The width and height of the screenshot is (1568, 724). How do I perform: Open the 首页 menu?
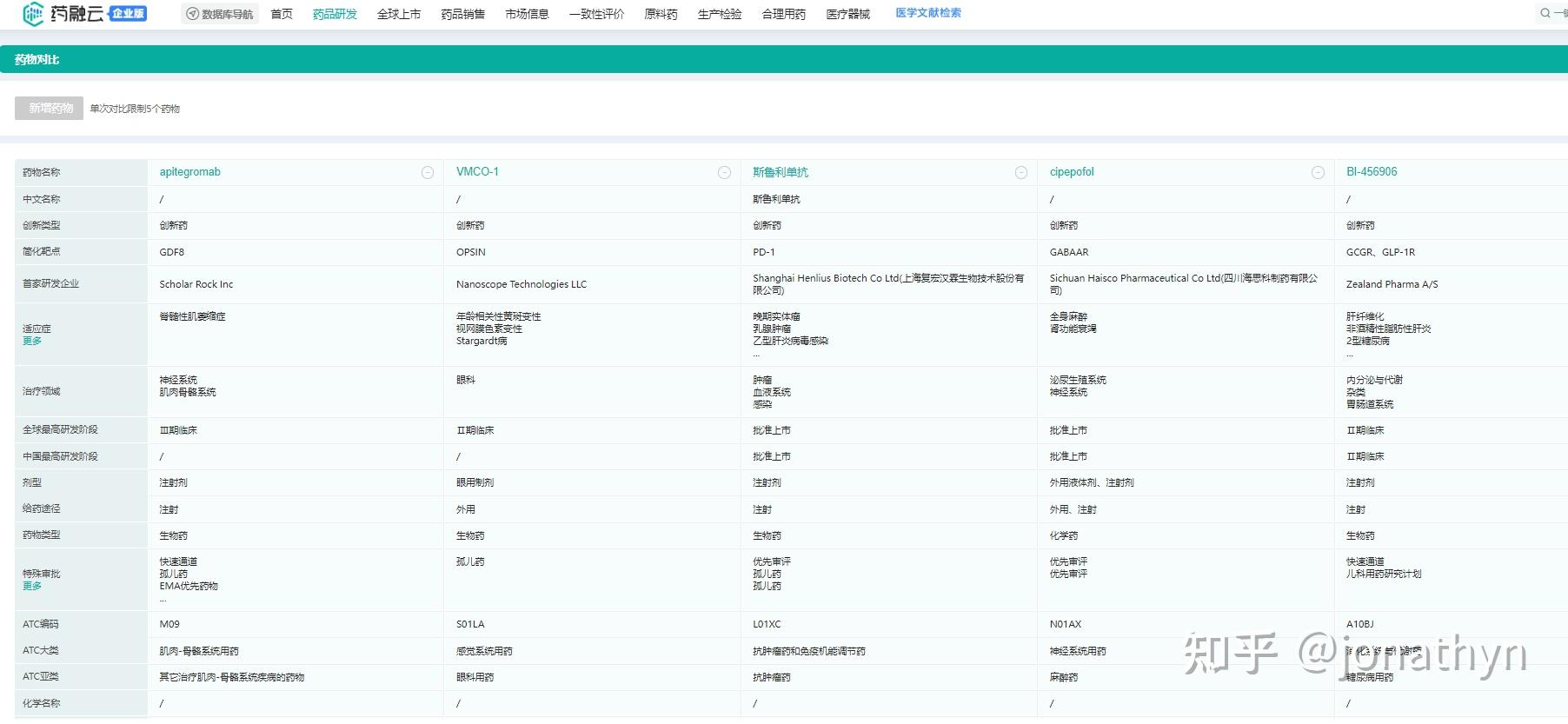tap(282, 14)
